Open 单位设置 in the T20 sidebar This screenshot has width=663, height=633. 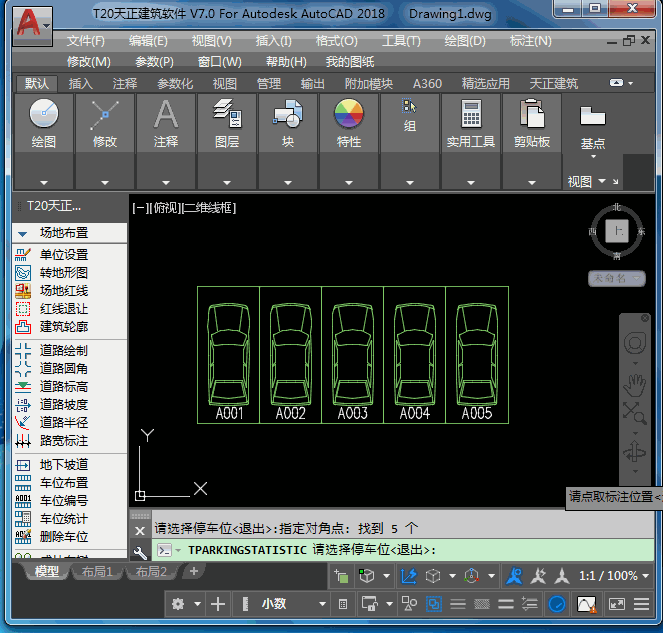pyautogui.click(x=64, y=255)
